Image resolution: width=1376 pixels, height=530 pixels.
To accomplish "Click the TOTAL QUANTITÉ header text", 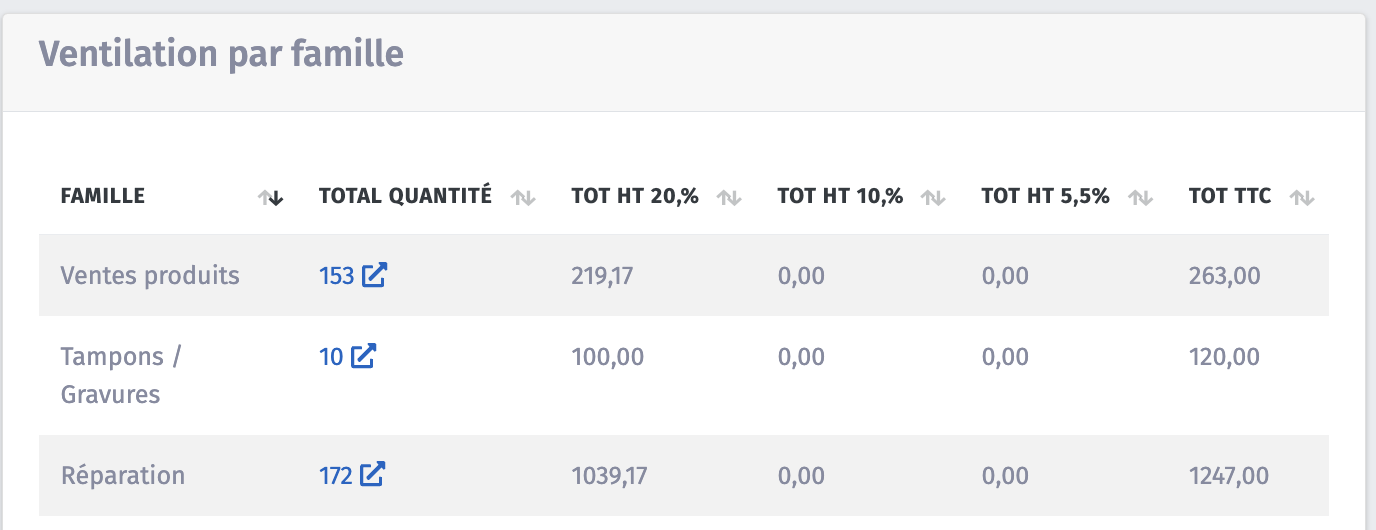I will coord(405,196).
